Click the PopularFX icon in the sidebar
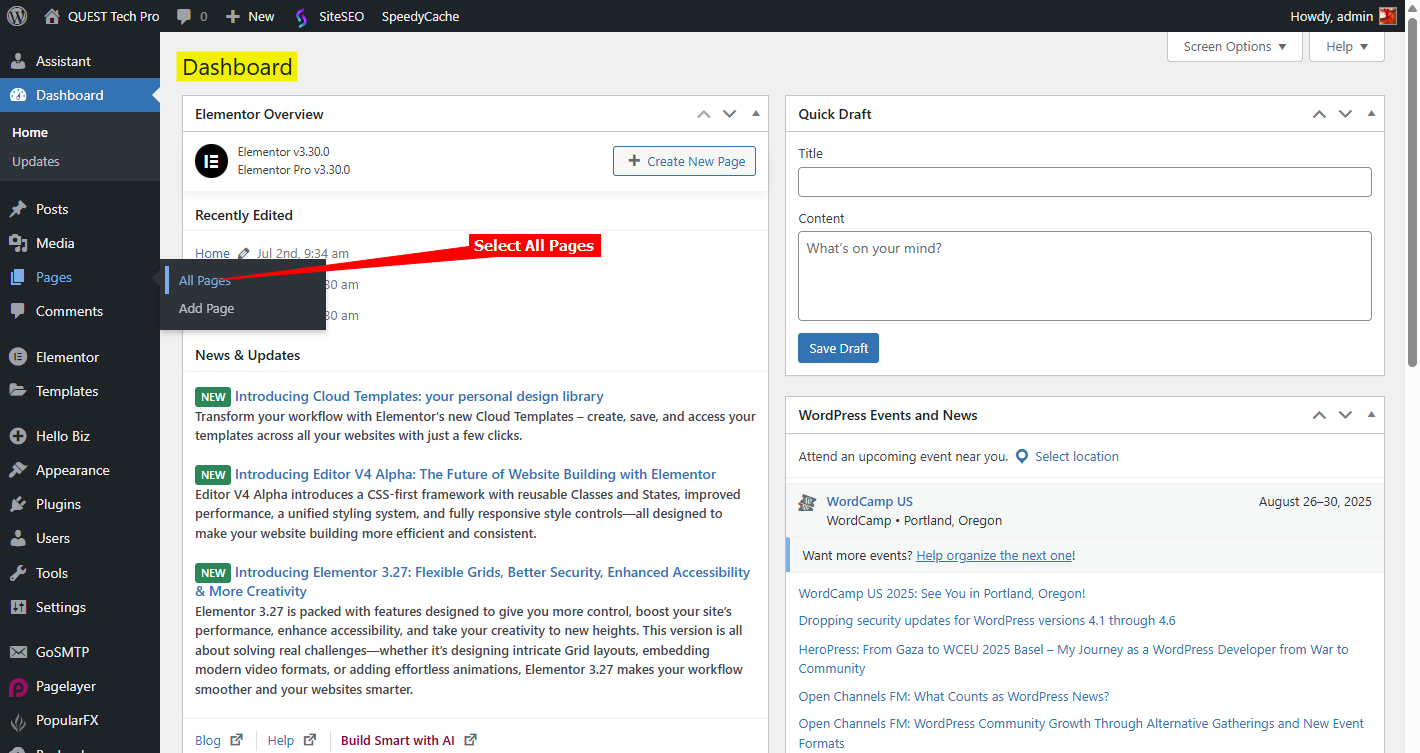 tap(17, 721)
